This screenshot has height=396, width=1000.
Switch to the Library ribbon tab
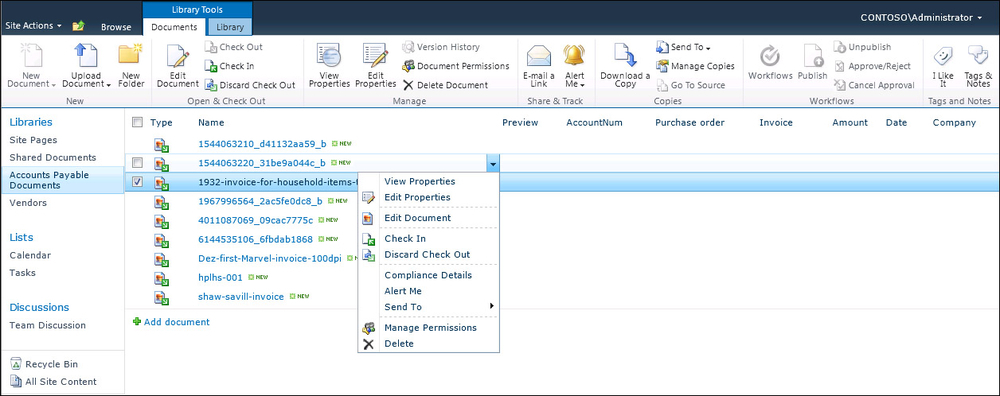click(x=230, y=27)
